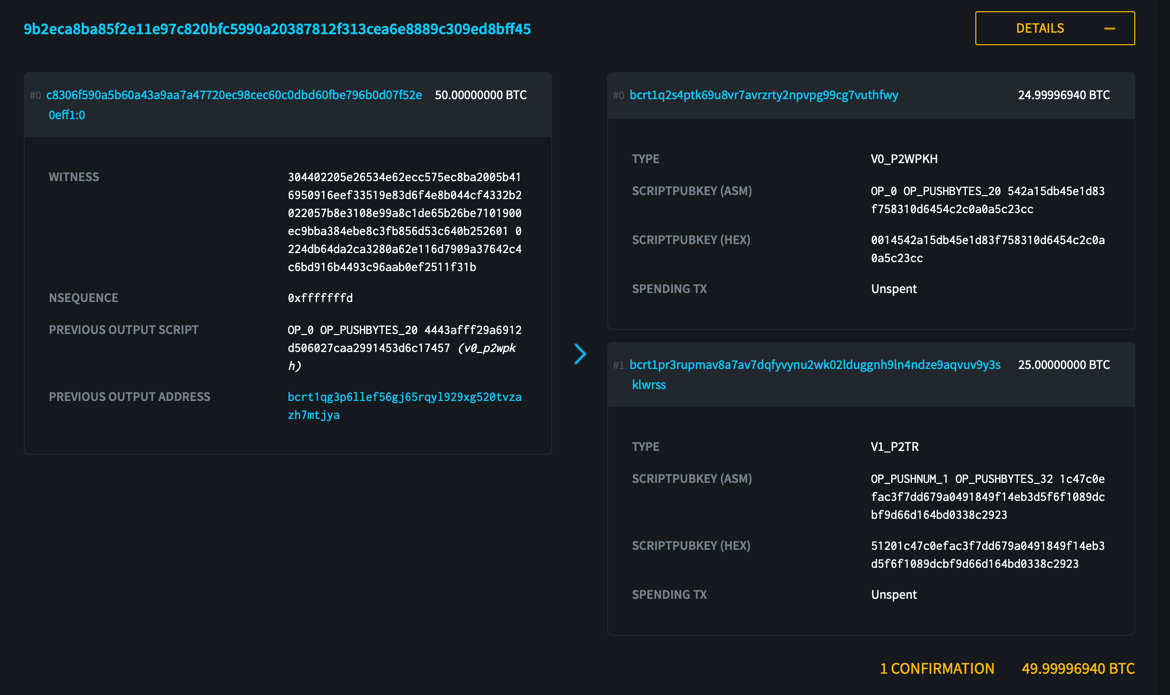This screenshot has height=695, width=1170.
Task: Expand the input row for c8306f590a5b60a43a9aa7a47720ec98
Action: [x=287, y=105]
